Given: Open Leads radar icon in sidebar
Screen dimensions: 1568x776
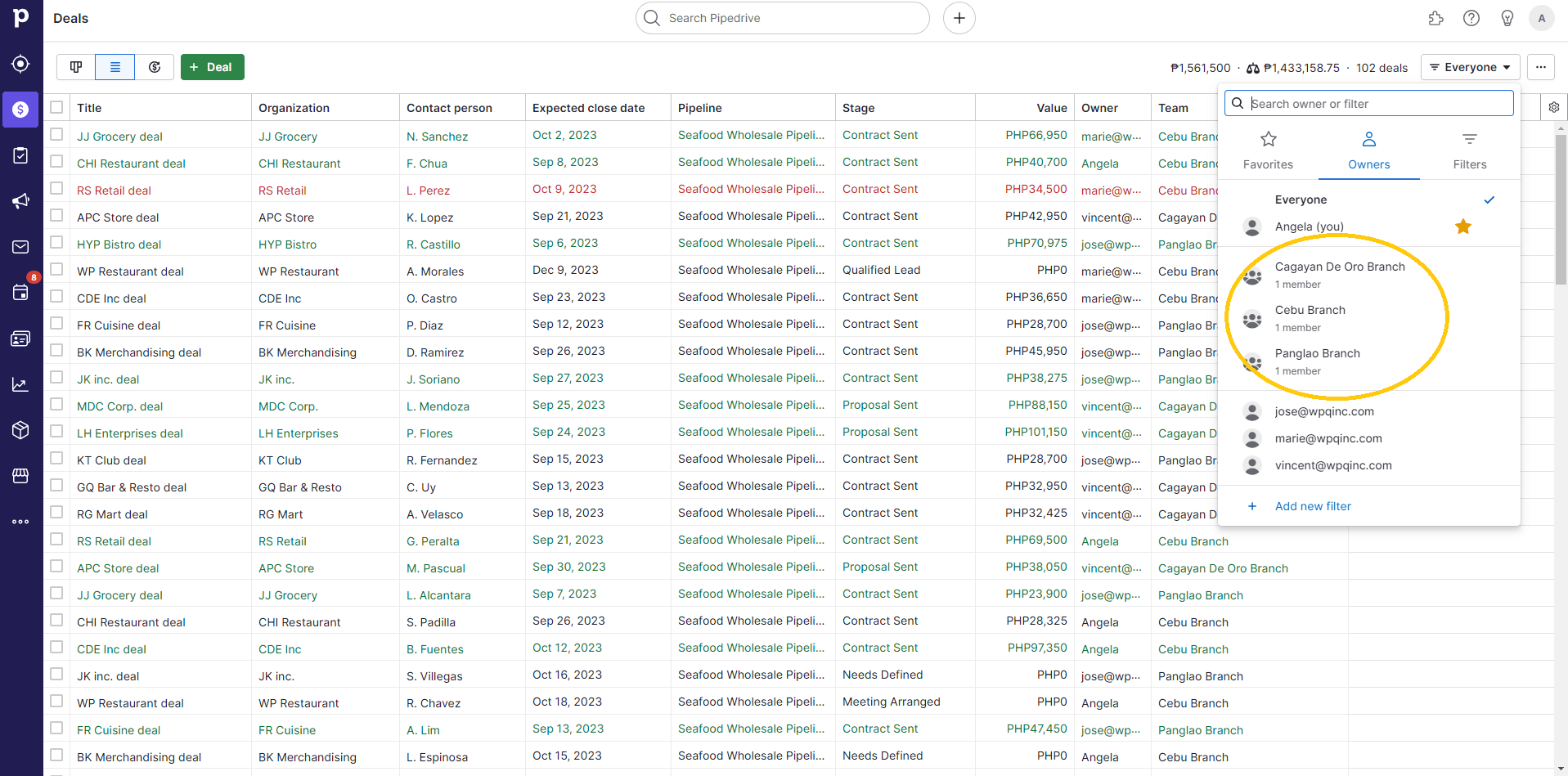Looking at the screenshot, I should coord(21,64).
